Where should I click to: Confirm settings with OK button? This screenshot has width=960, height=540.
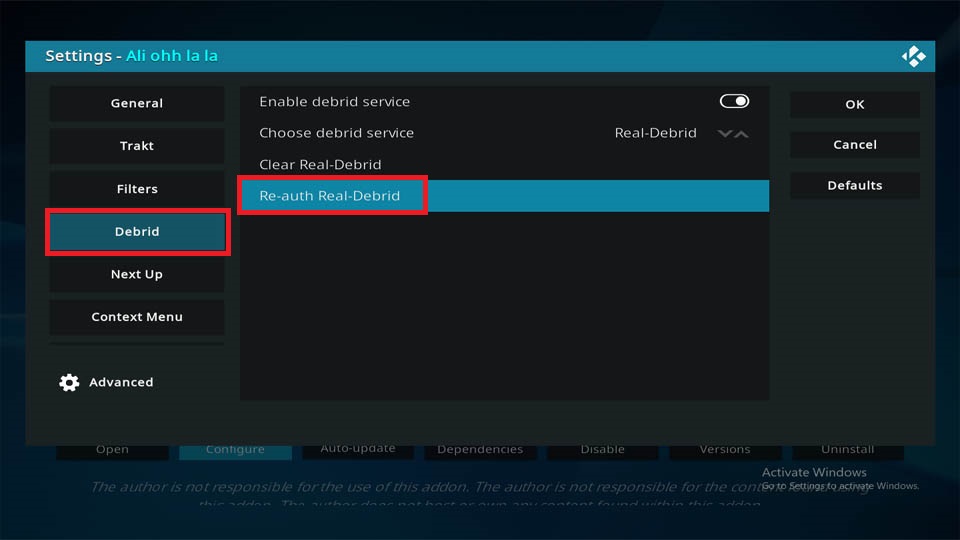[x=855, y=104]
